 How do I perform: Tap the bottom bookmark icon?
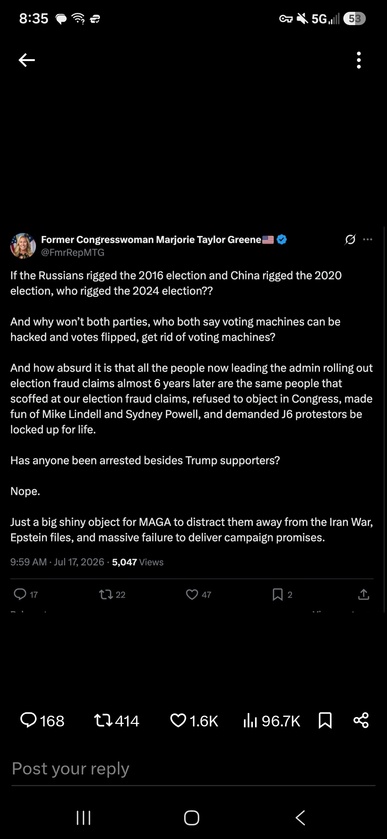pos(325,721)
